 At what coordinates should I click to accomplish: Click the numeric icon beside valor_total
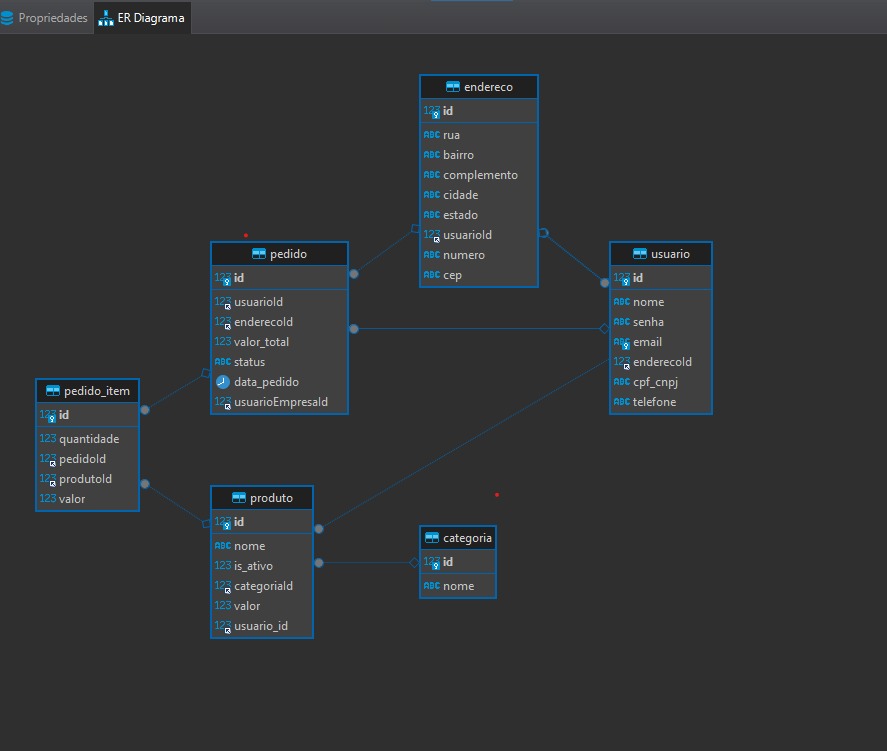point(223,342)
